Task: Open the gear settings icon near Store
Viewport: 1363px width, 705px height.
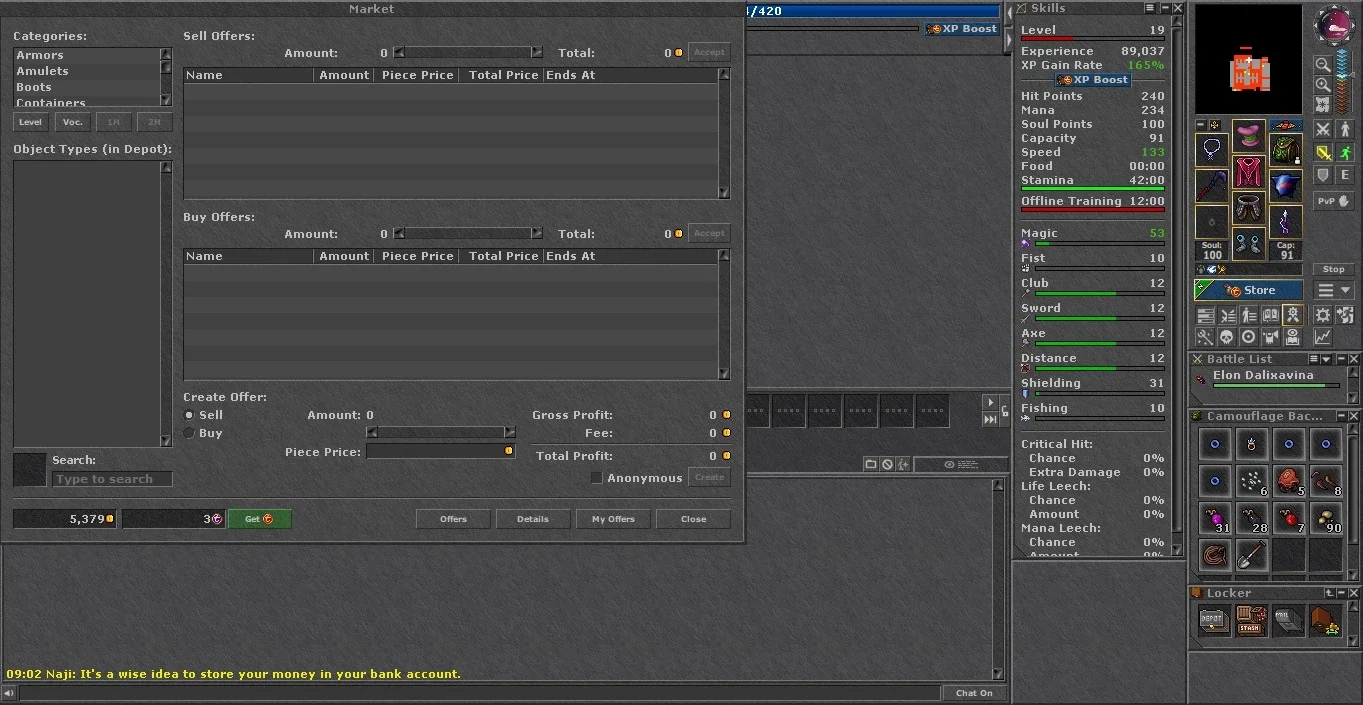Action: coord(1323,314)
